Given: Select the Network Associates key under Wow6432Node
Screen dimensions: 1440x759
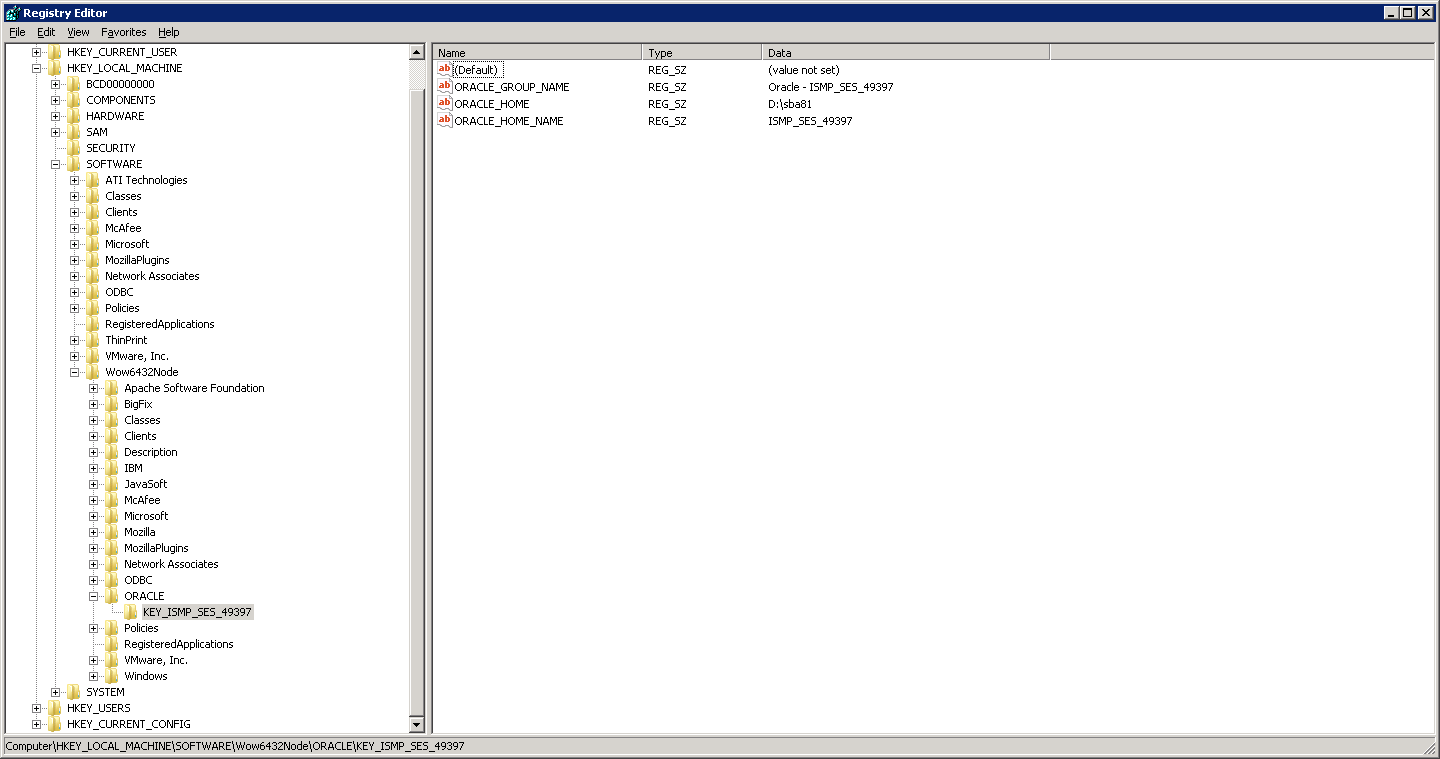Looking at the screenshot, I should (x=171, y=564).
